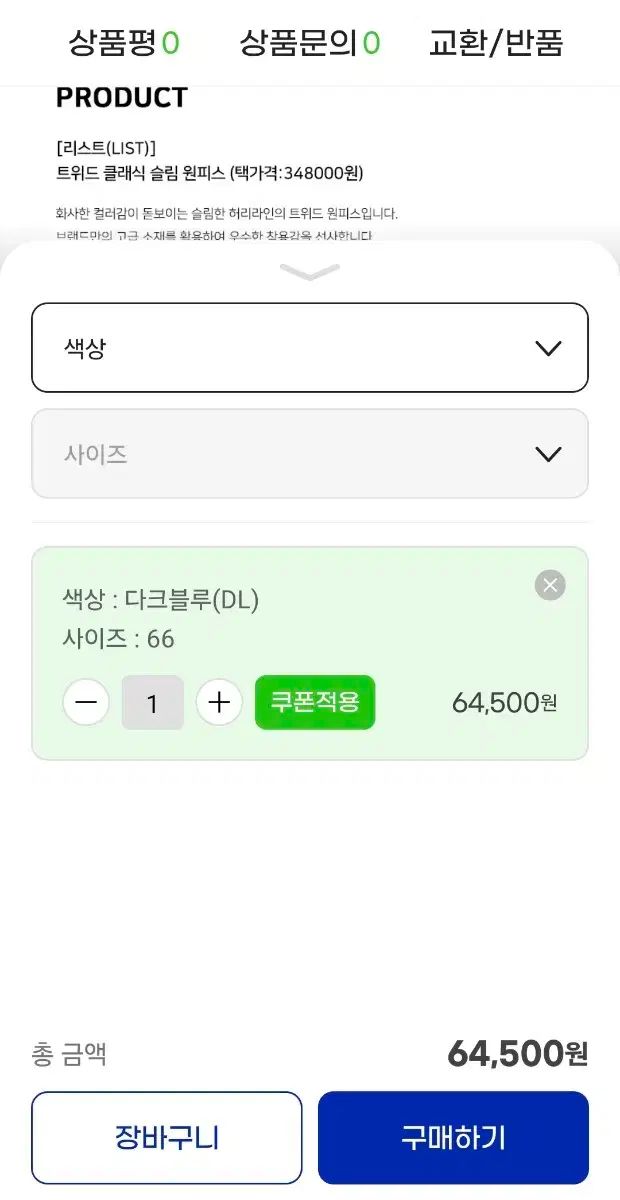
Task: Click the arrow on the 색상 selector
Action: click(x=548, y=348)
